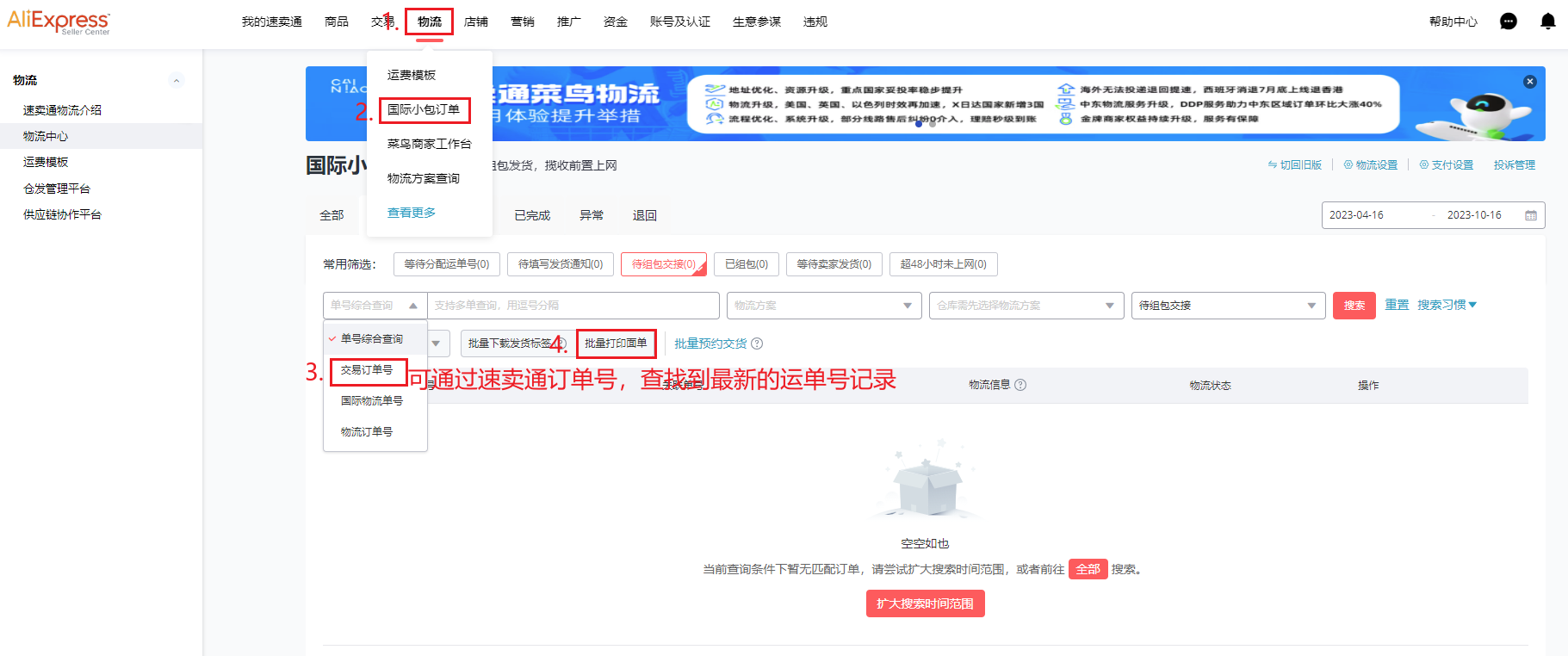
Task: Click help icon beside 批量预约交货
Action: tap(757, 343)
